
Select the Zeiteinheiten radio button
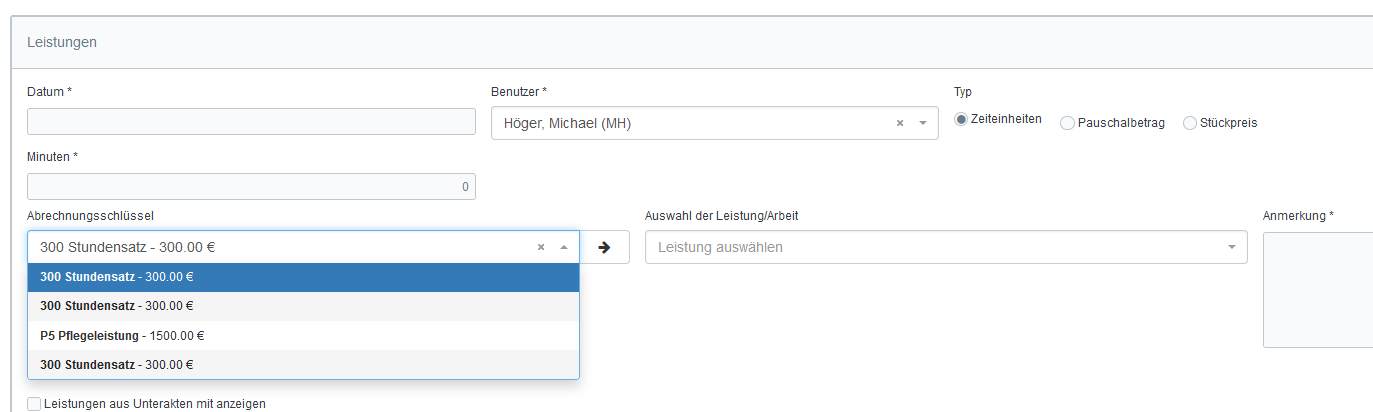962,120
